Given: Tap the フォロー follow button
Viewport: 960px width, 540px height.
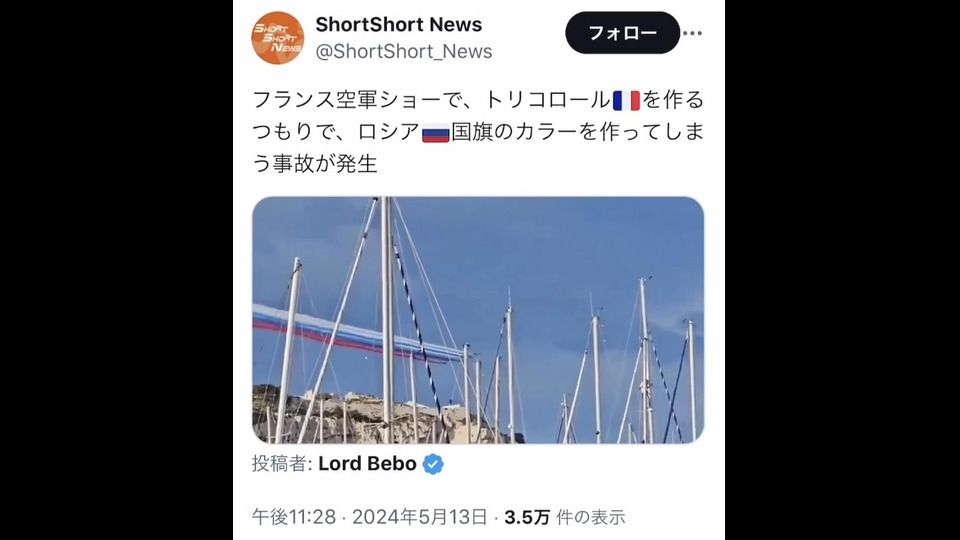Looking at the screenshot, I should tap(623, 33).
